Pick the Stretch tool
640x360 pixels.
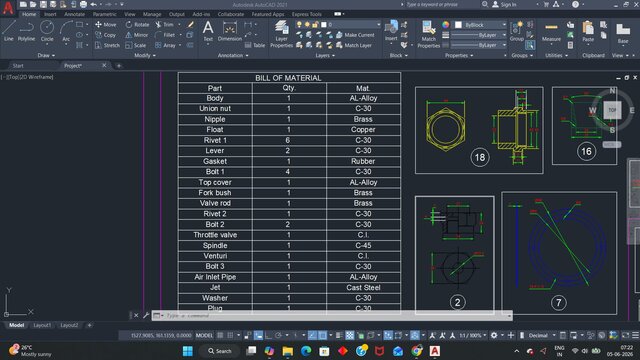107,45
